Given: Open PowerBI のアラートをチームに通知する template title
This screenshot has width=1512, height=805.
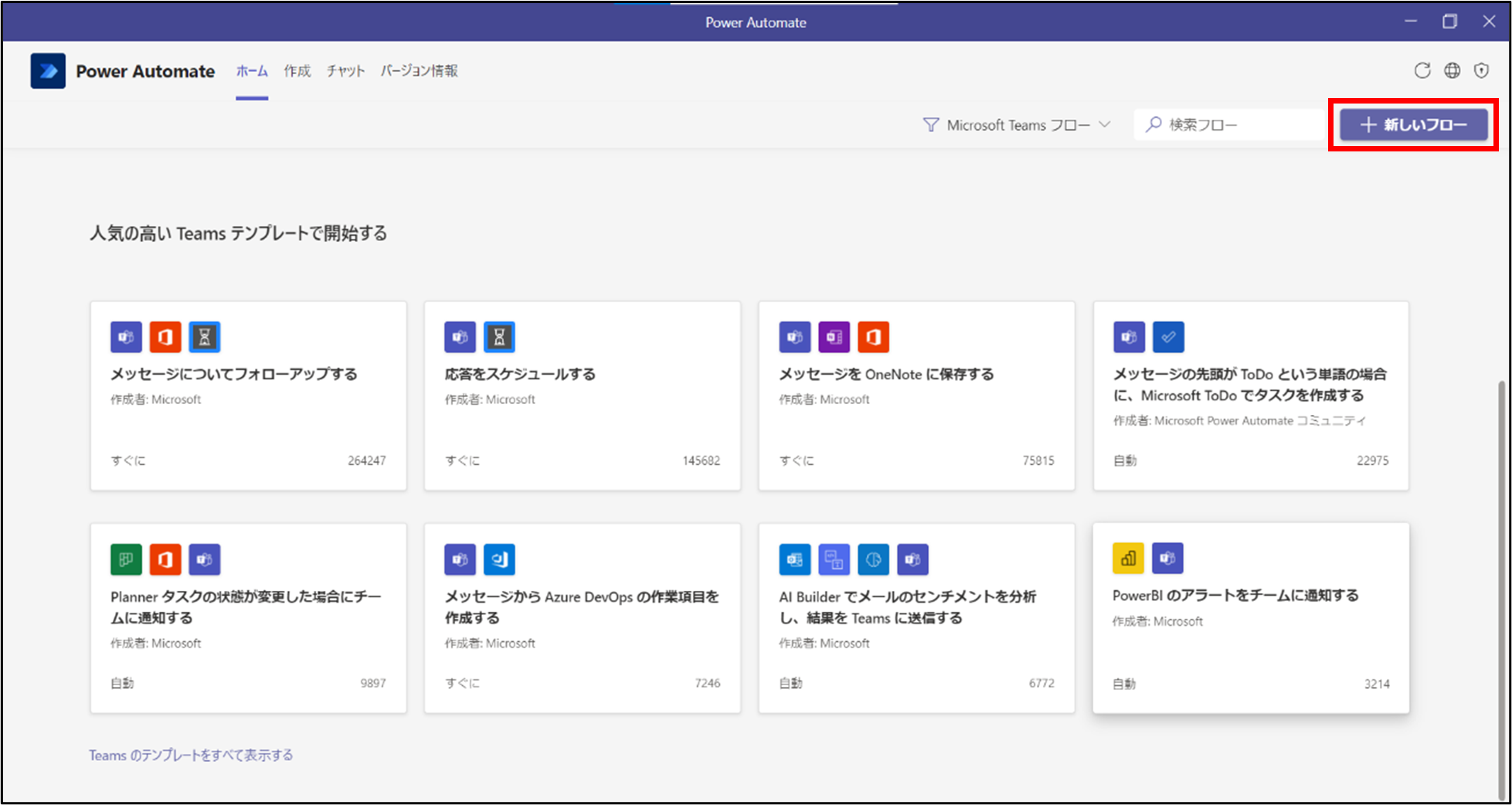Looking at the screenshot, I should [1235, 595].
